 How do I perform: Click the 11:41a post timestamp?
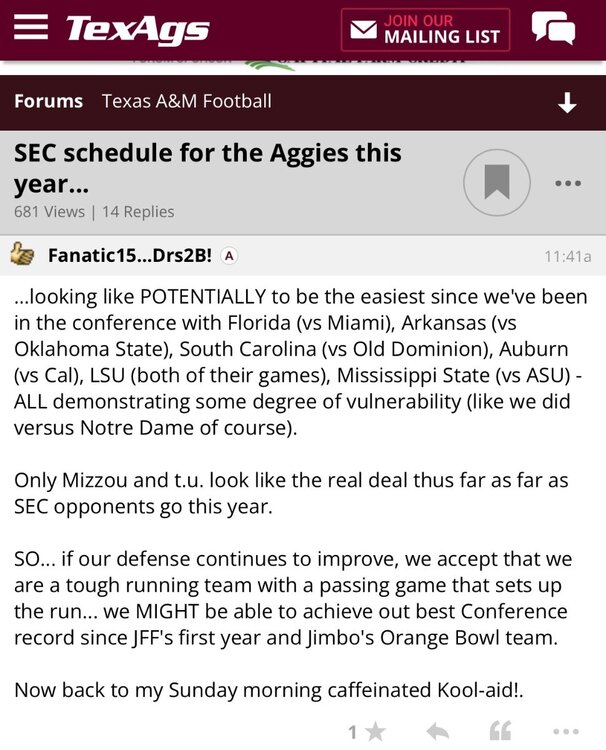click(567, 257)
